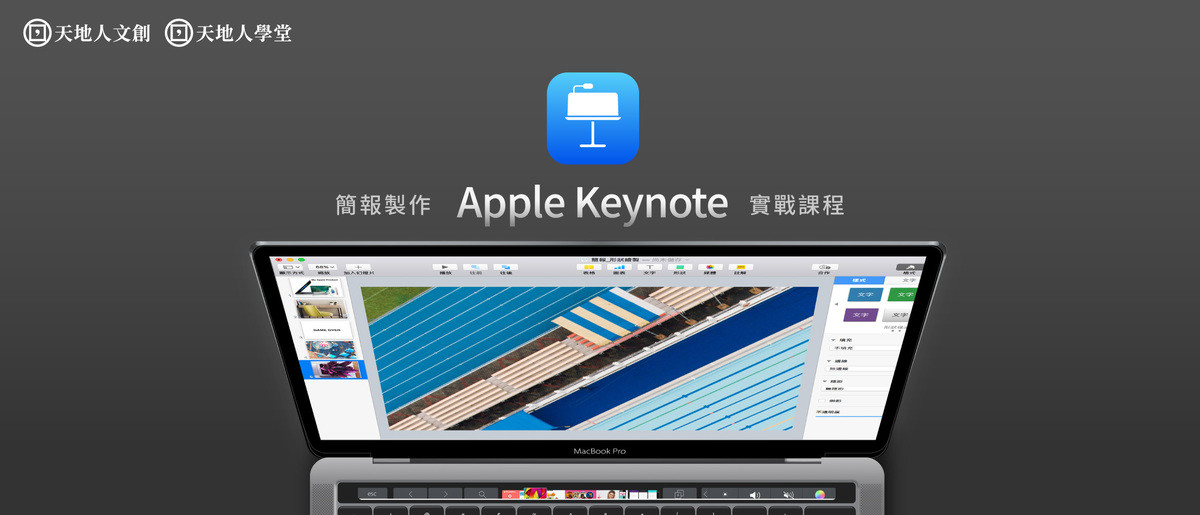Collapse the 填充 (Fill) section triangle
Image resolution: width=1200 pixels, height=515 pixels.
click(833, 340)
